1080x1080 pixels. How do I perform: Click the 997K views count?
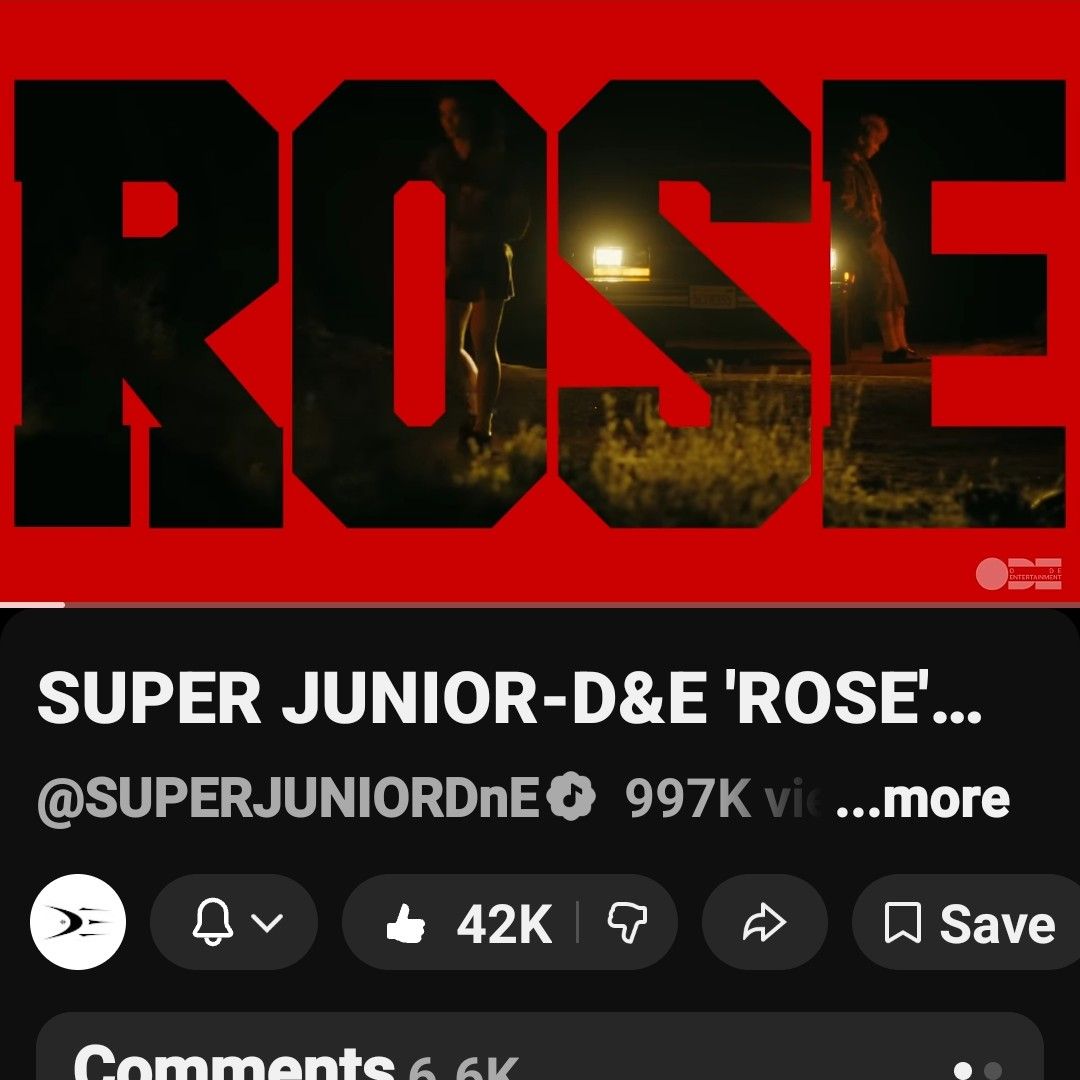[715, 799]
